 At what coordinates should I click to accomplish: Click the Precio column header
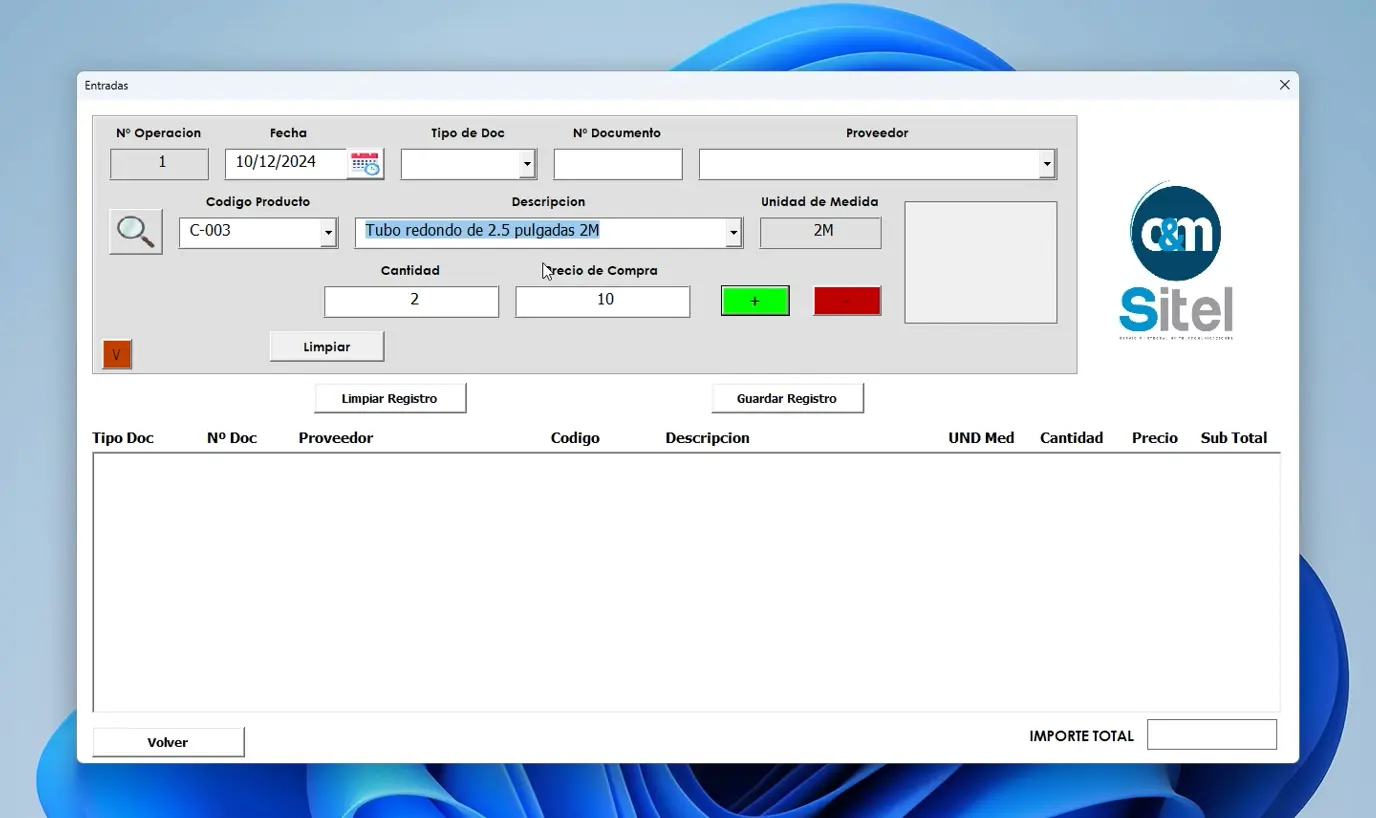pos(1155,438)
